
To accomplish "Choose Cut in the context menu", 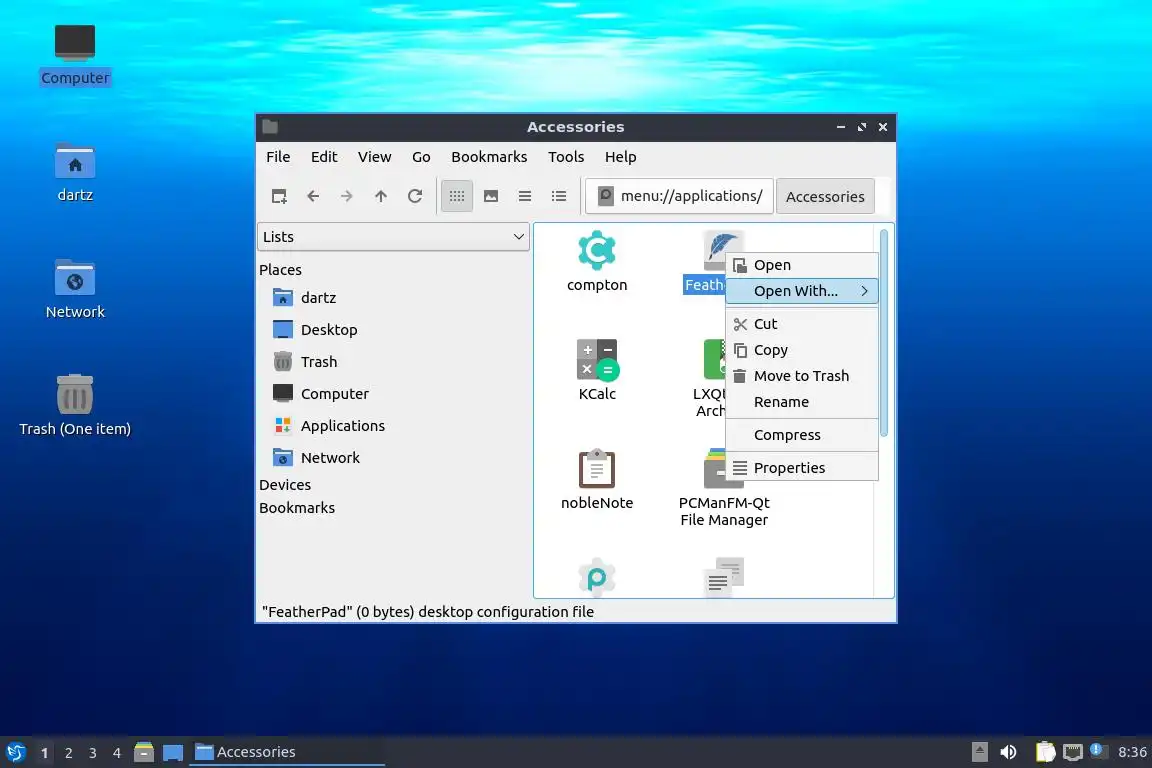I will (802, 324).
